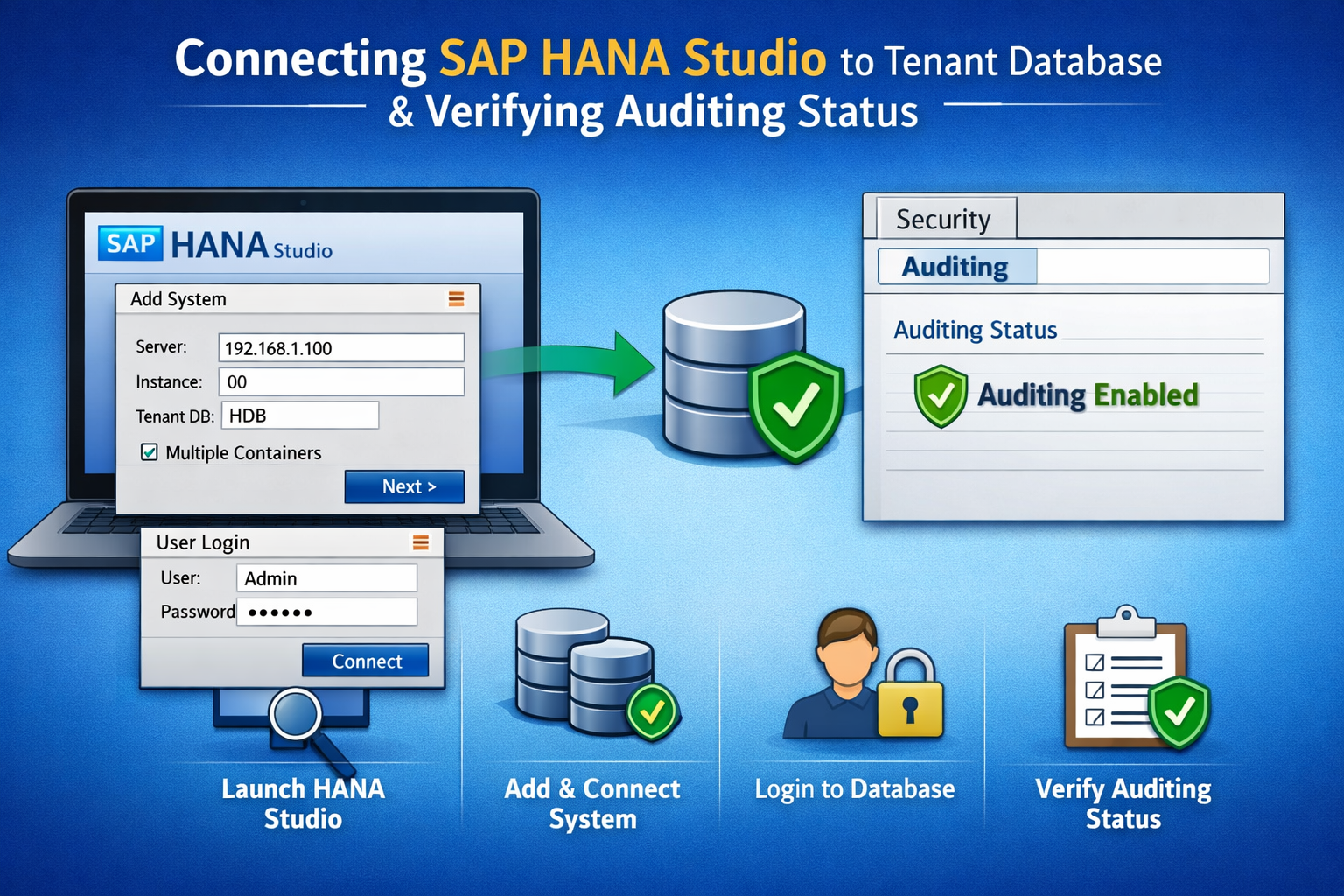The width and height of the screenshot is (1344, 896).
Task: Switch to the Auditing tab
Action: 955,267
